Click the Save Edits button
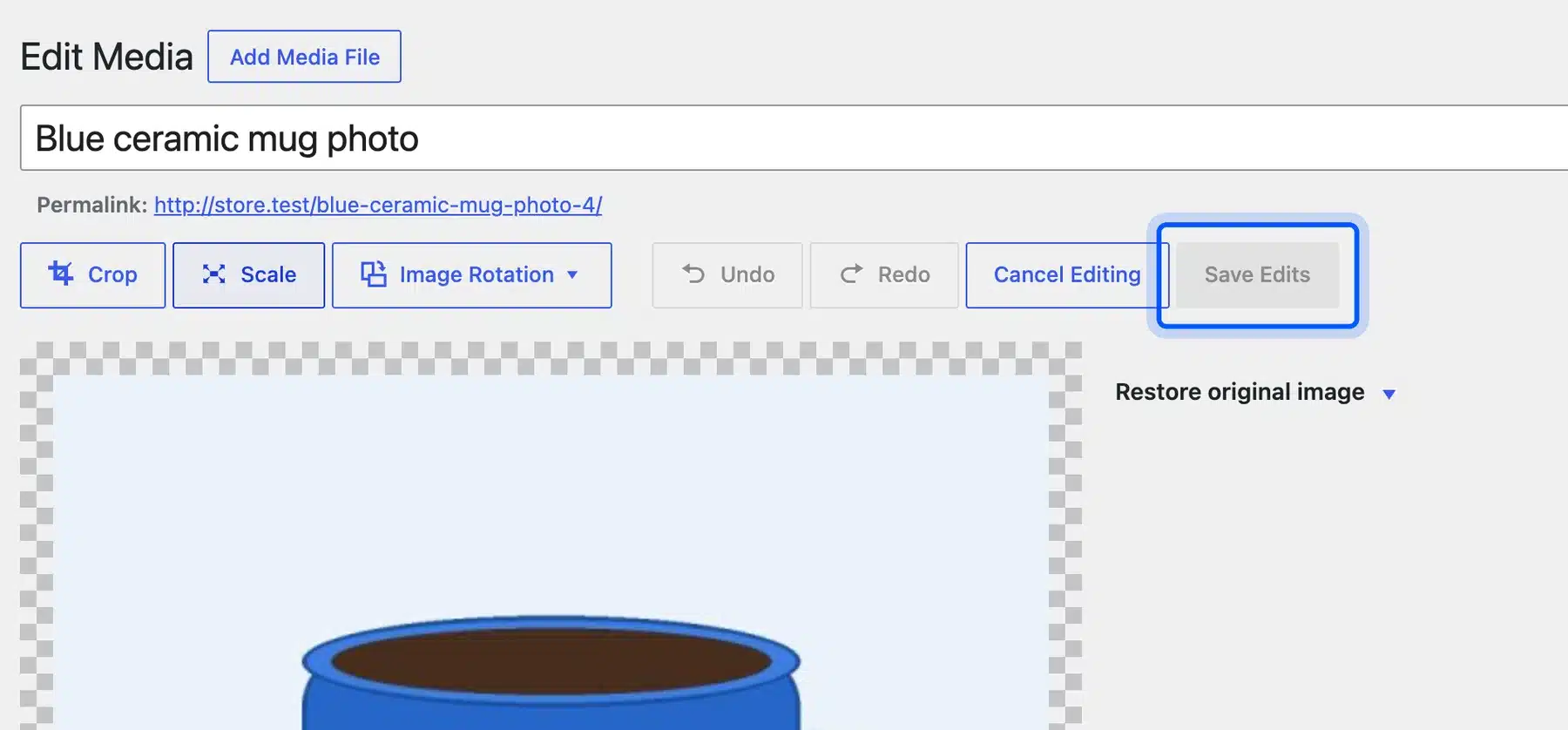The width and height of the screenshot is (1568, 730). click(1257, 274)
